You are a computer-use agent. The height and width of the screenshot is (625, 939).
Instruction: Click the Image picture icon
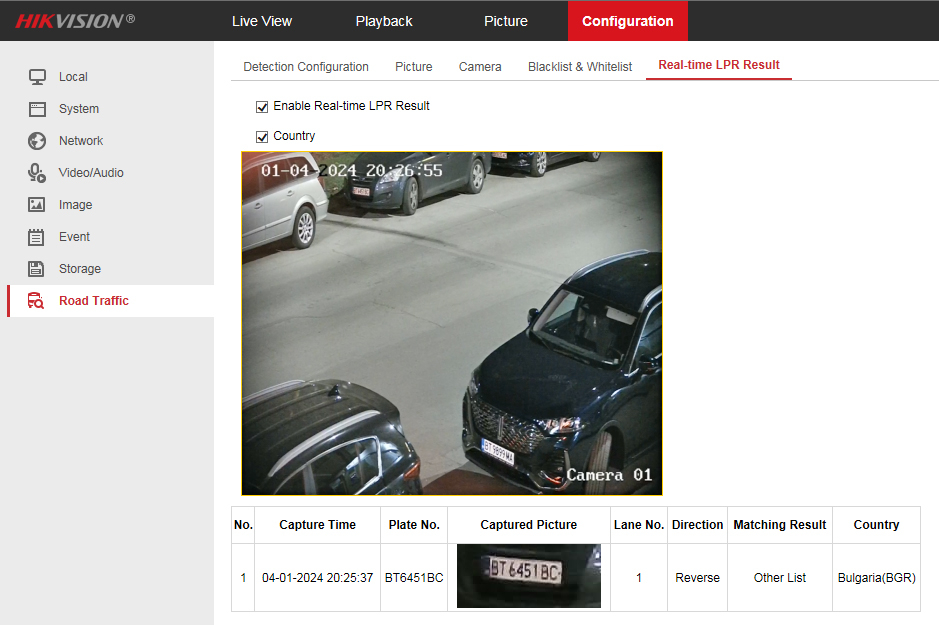pos(37,205)
